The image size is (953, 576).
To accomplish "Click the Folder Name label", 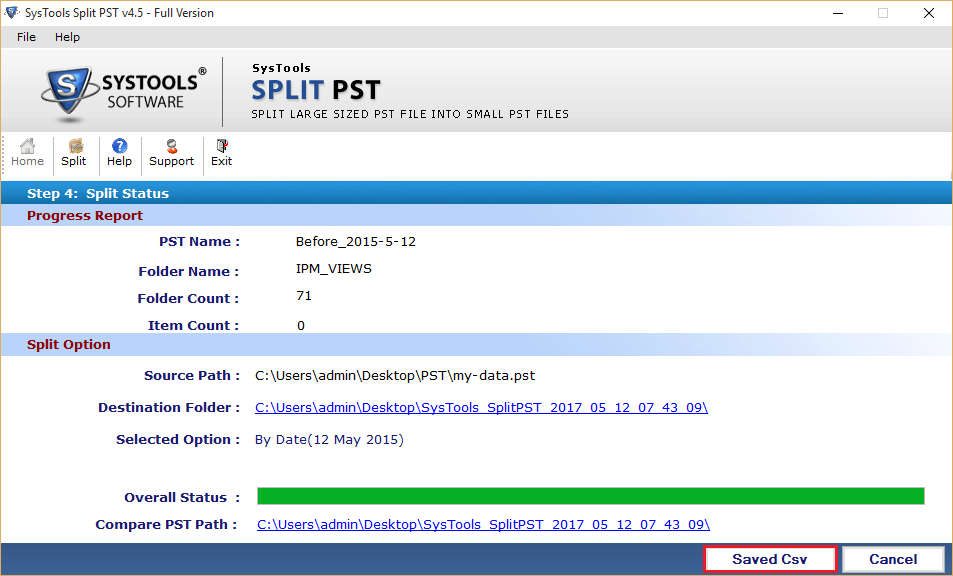I will (x=188, y=272).
